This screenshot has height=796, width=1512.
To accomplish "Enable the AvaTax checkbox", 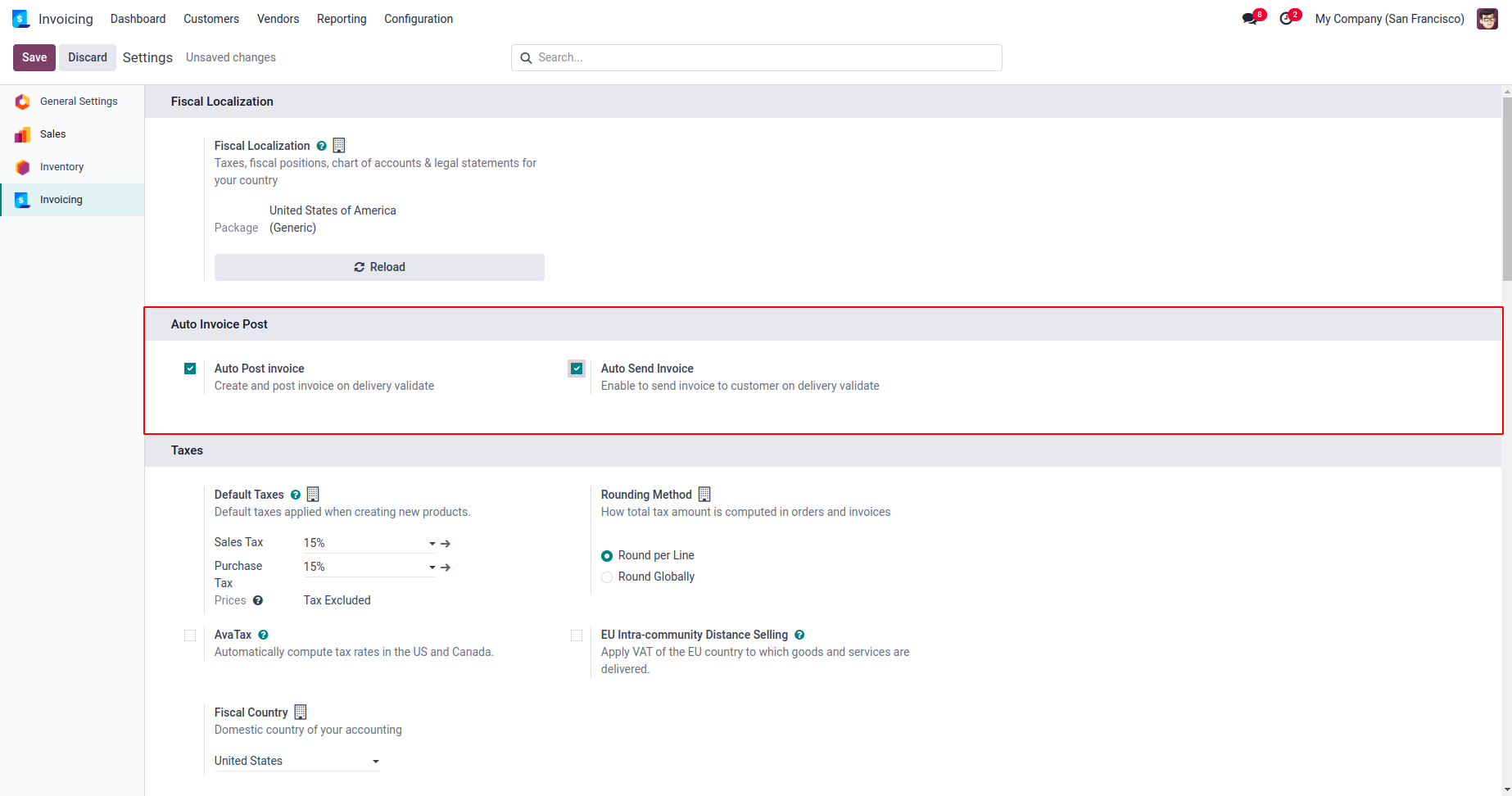I will pyautogui.click(x=190, y=635).
